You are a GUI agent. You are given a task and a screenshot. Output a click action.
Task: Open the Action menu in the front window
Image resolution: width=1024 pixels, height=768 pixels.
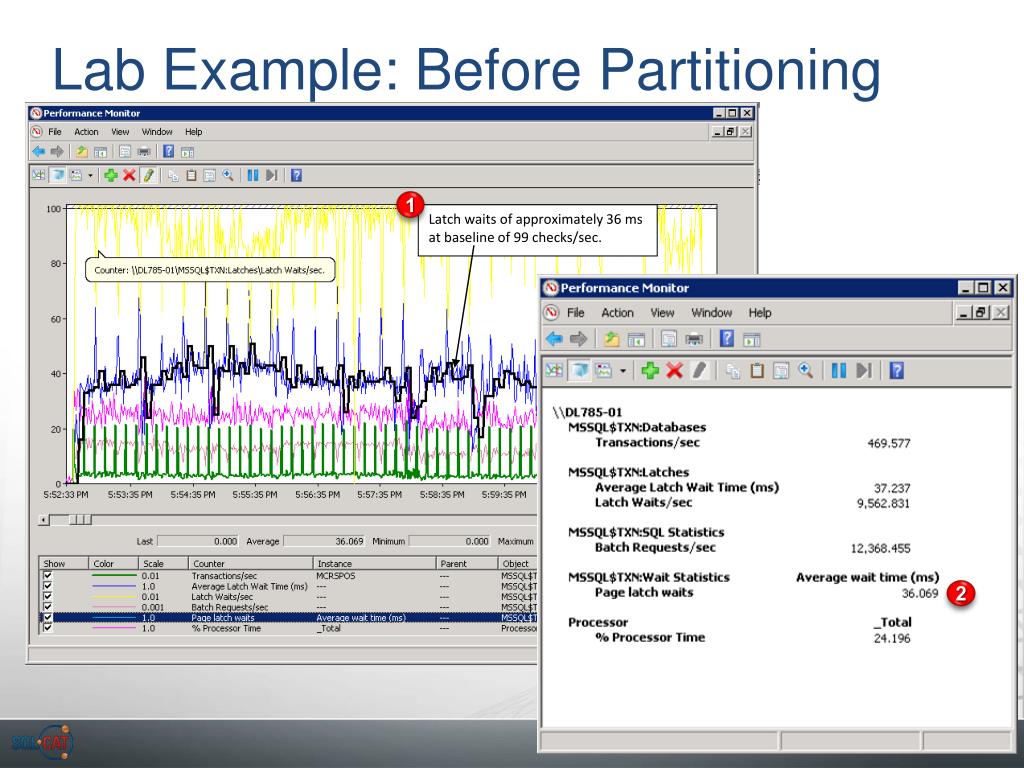pos(617,313)
